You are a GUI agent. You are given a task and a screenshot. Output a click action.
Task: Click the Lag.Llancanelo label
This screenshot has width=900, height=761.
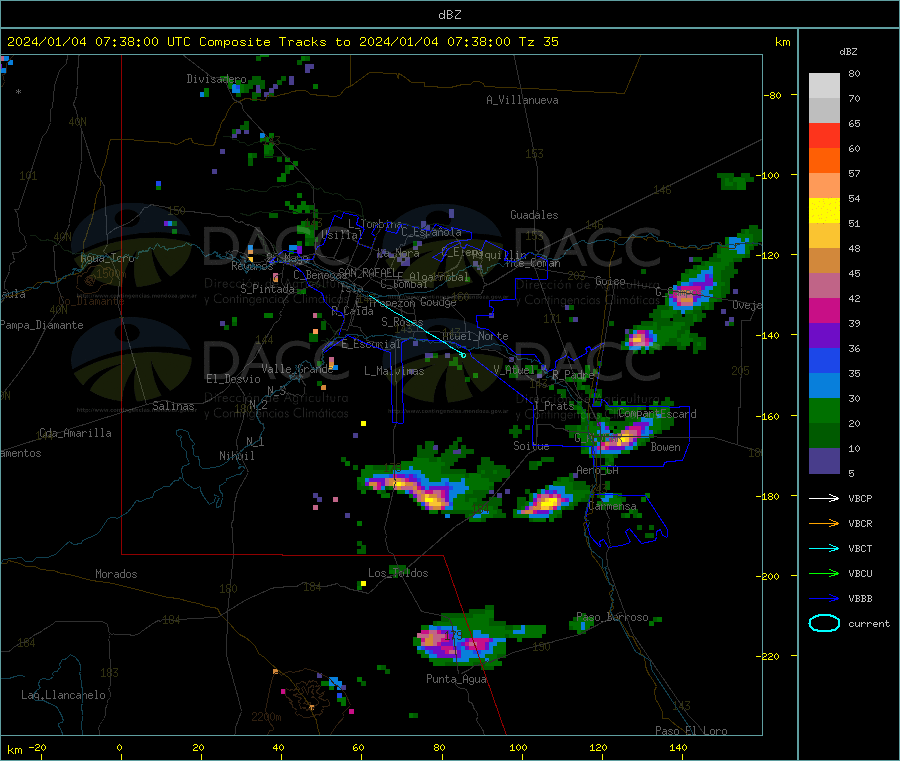point(63,695)
